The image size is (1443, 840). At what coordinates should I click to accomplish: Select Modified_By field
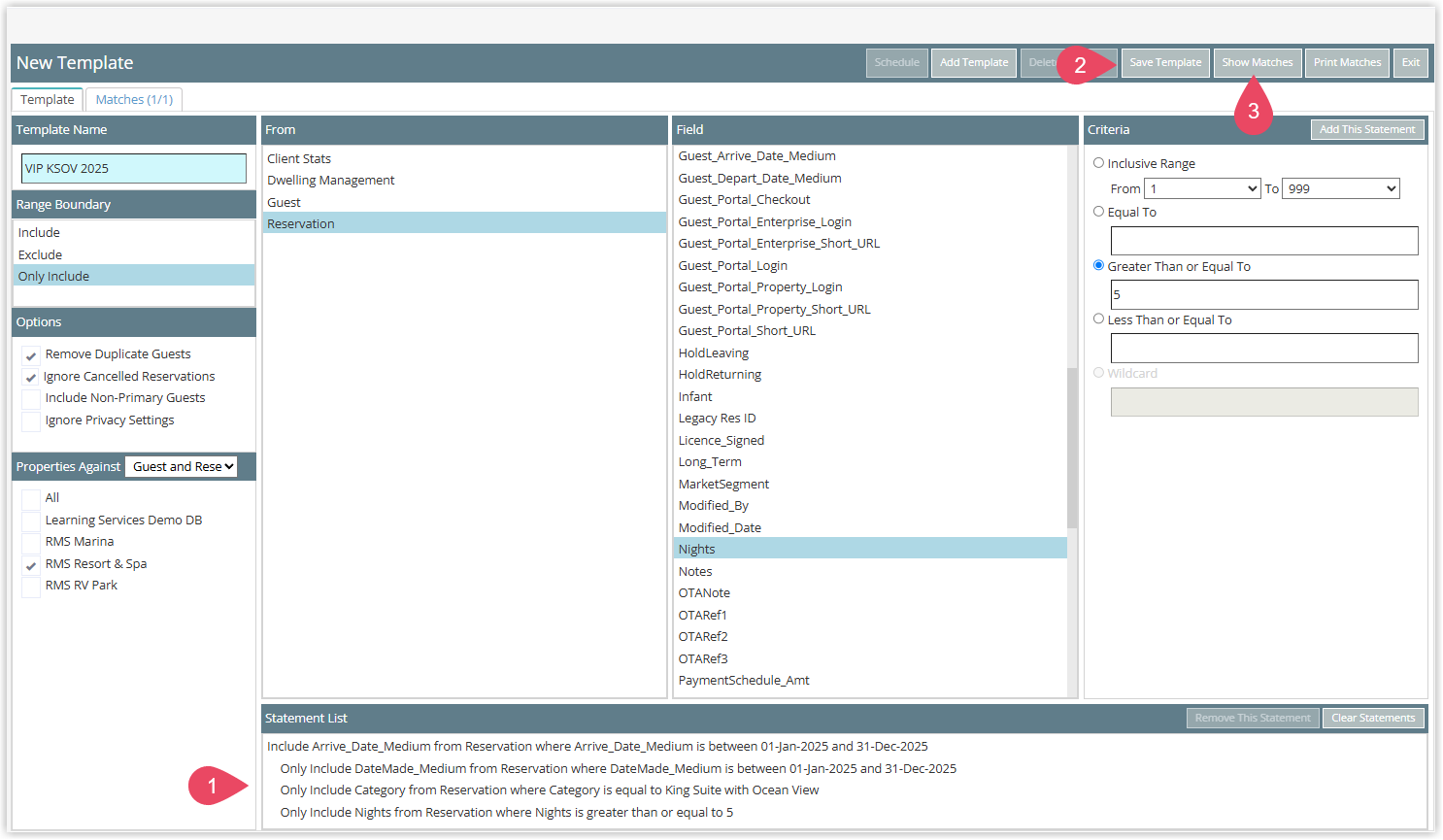pyautogui.click(x=870, y=506)
